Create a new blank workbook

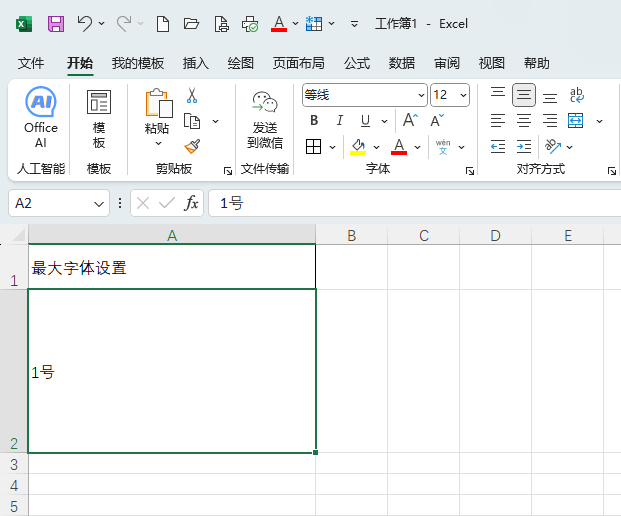point(163,24)
